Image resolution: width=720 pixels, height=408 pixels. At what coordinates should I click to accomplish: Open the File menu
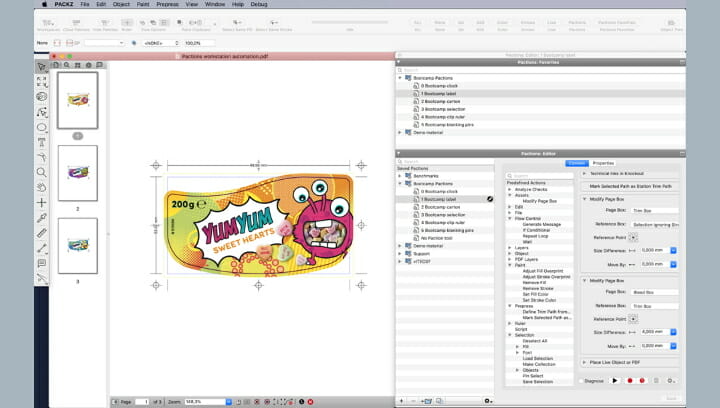(84, 4)
